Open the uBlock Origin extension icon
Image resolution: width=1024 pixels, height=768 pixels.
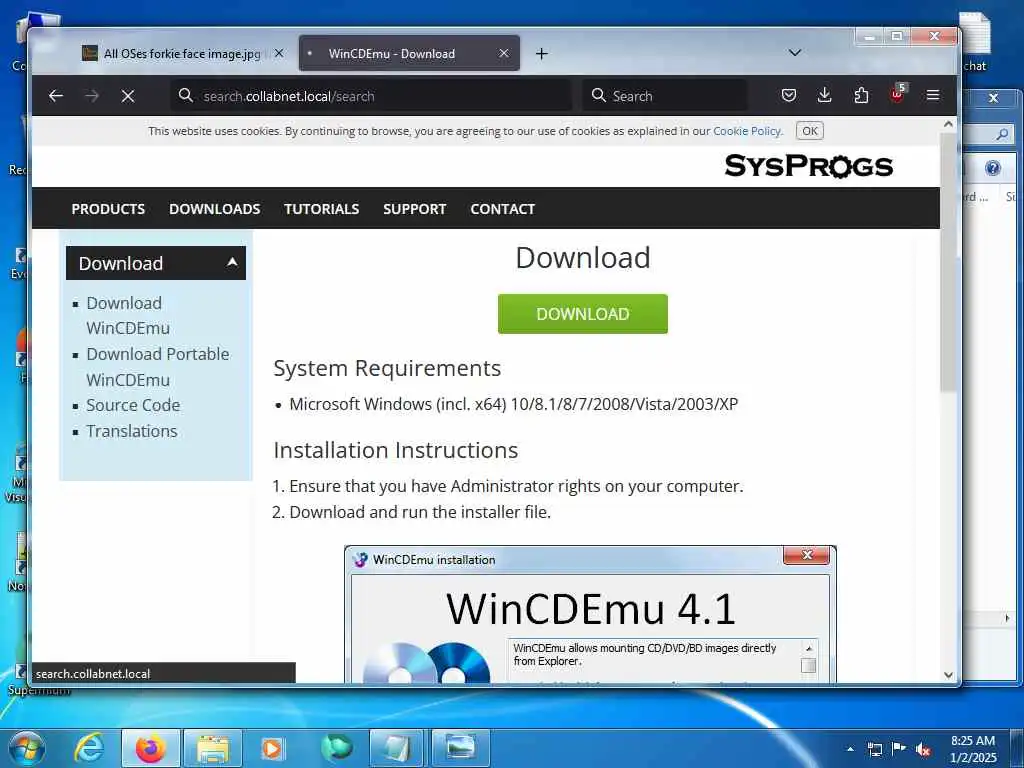(x=897, y=95)
